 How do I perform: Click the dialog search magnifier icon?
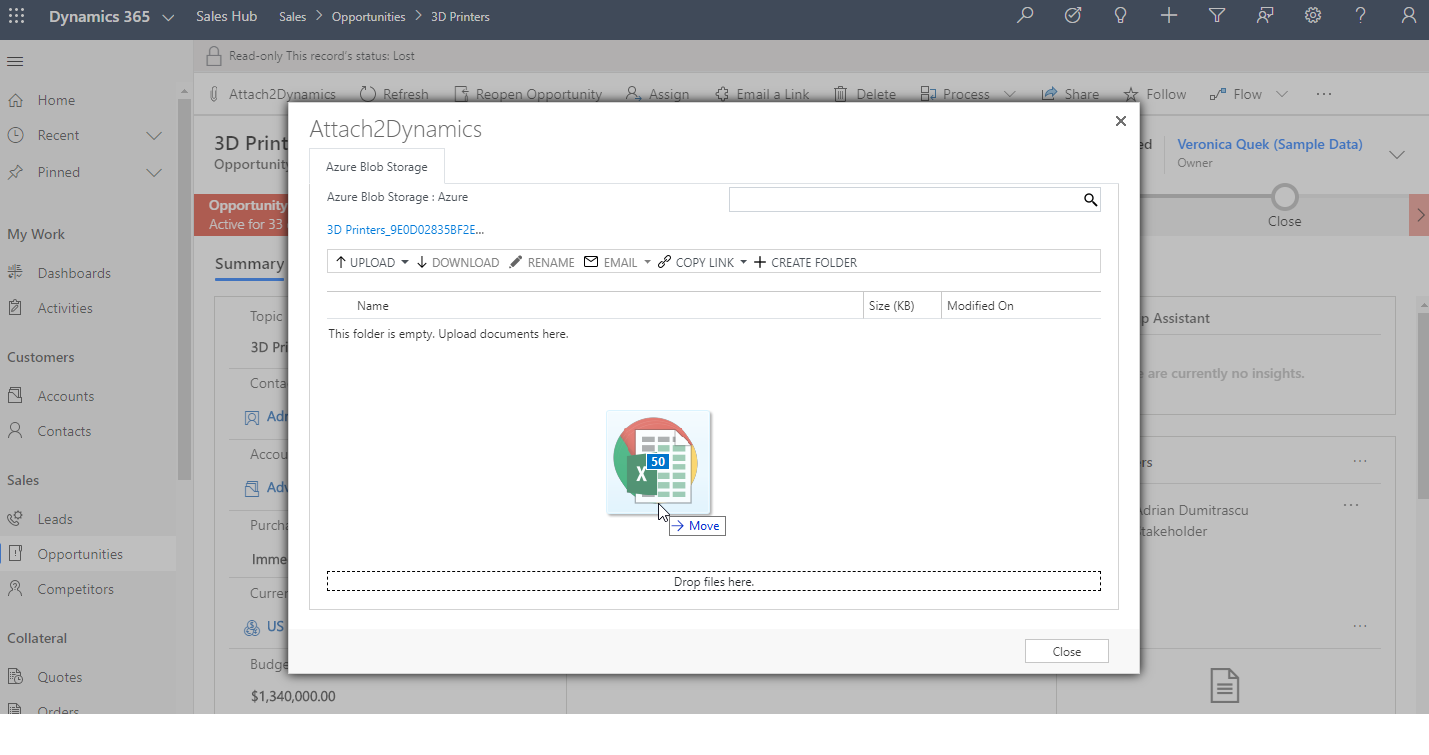point(1091,200)
